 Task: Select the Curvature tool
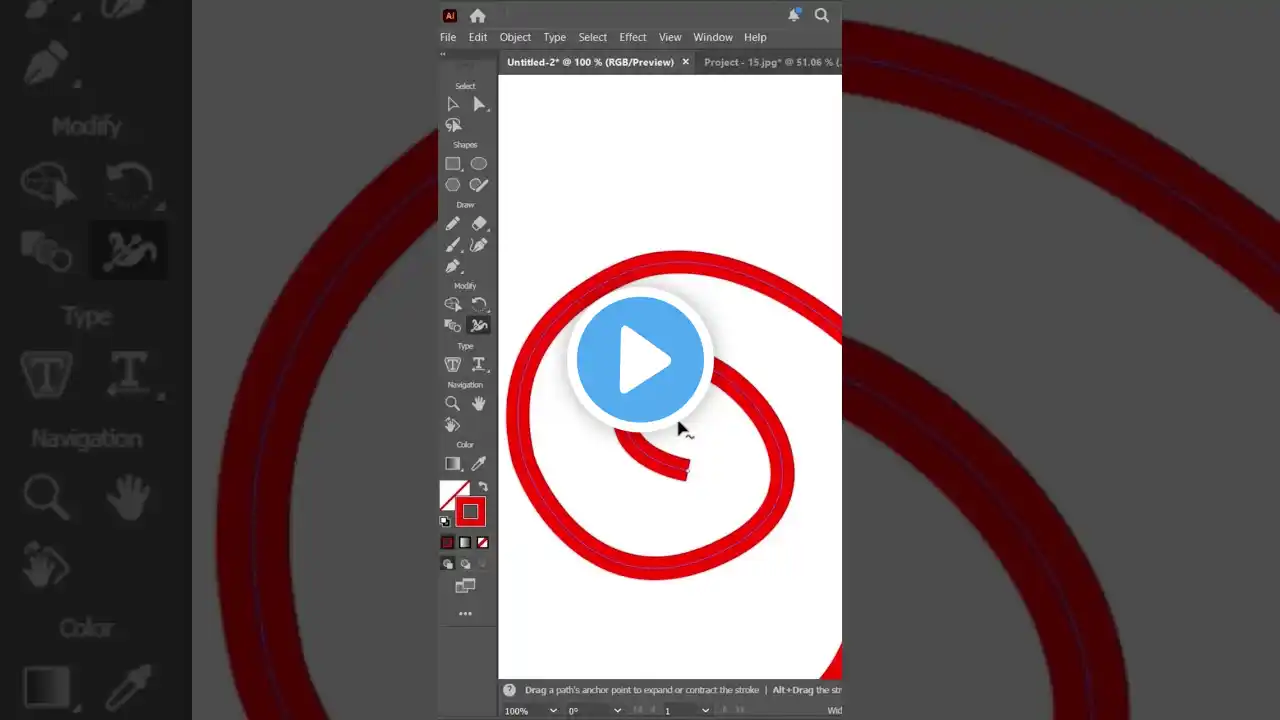tap(479, 245)
